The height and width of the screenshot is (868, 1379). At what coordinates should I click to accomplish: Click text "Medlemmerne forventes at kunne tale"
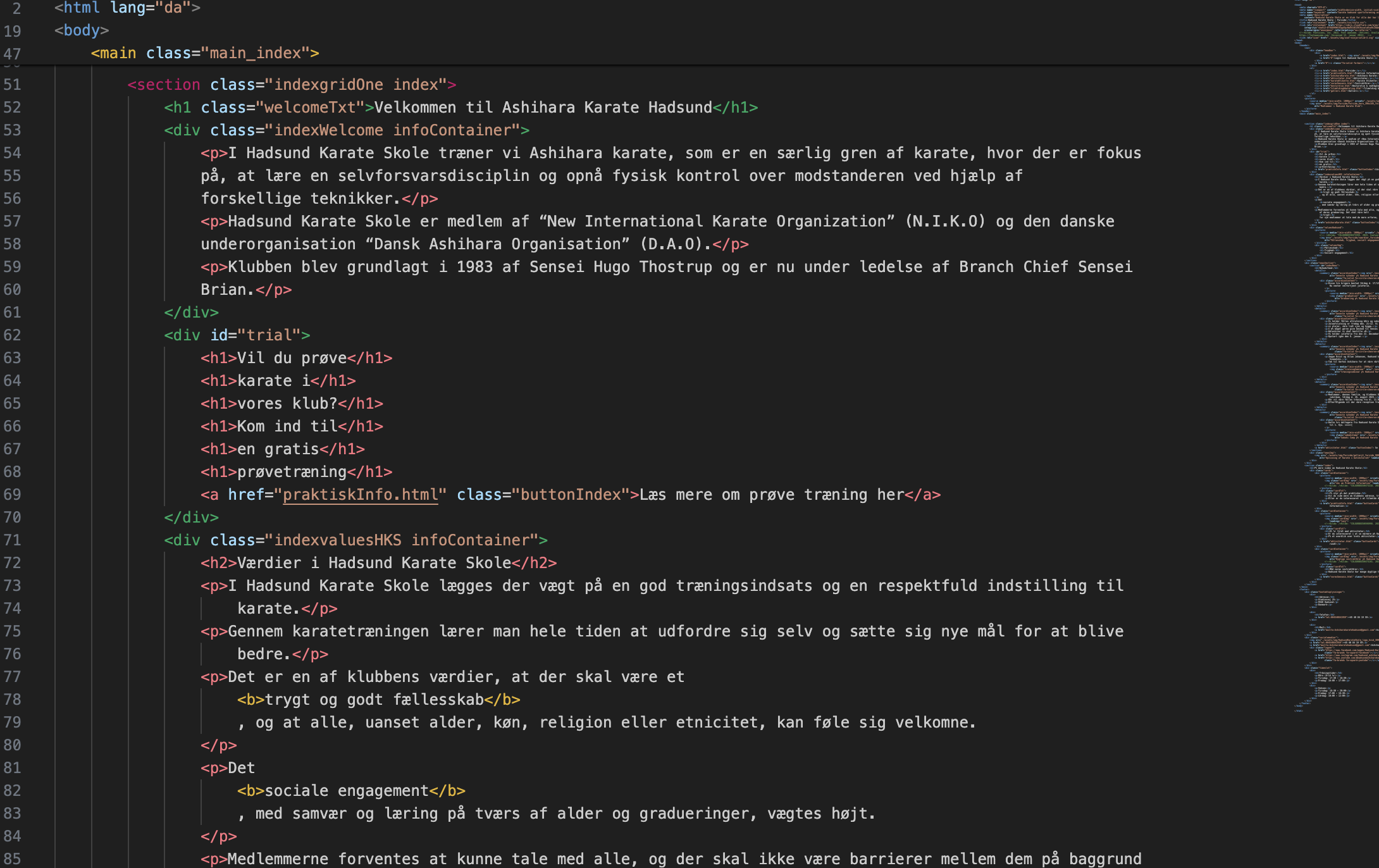388,859
